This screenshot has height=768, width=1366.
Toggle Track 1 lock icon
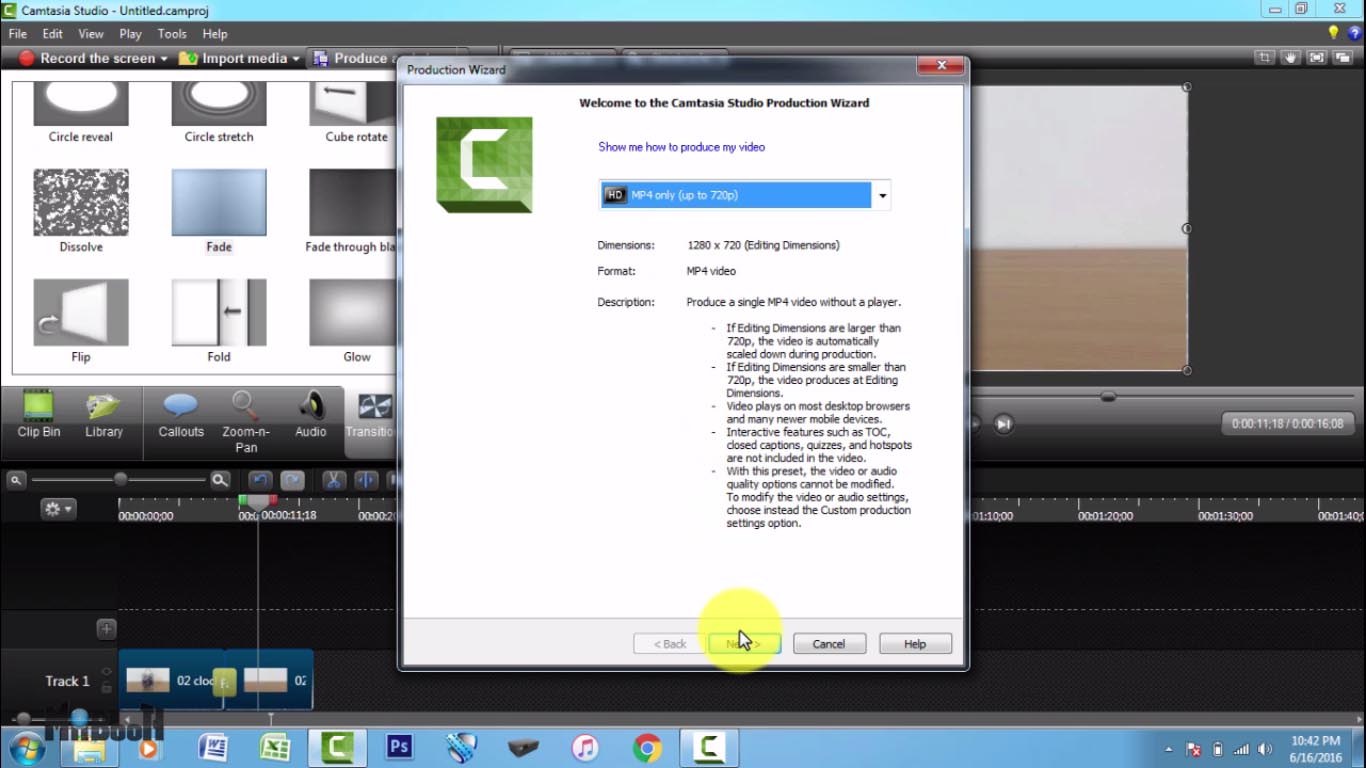107,689
